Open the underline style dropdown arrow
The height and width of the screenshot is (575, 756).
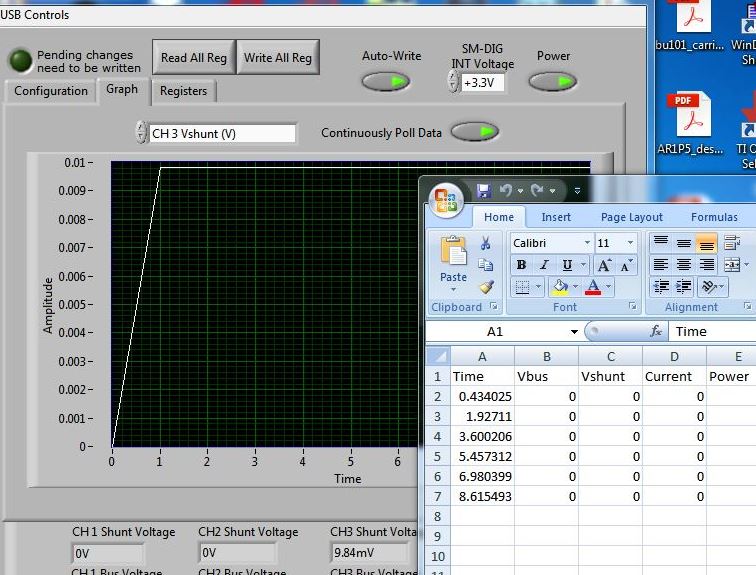[583, 265]
